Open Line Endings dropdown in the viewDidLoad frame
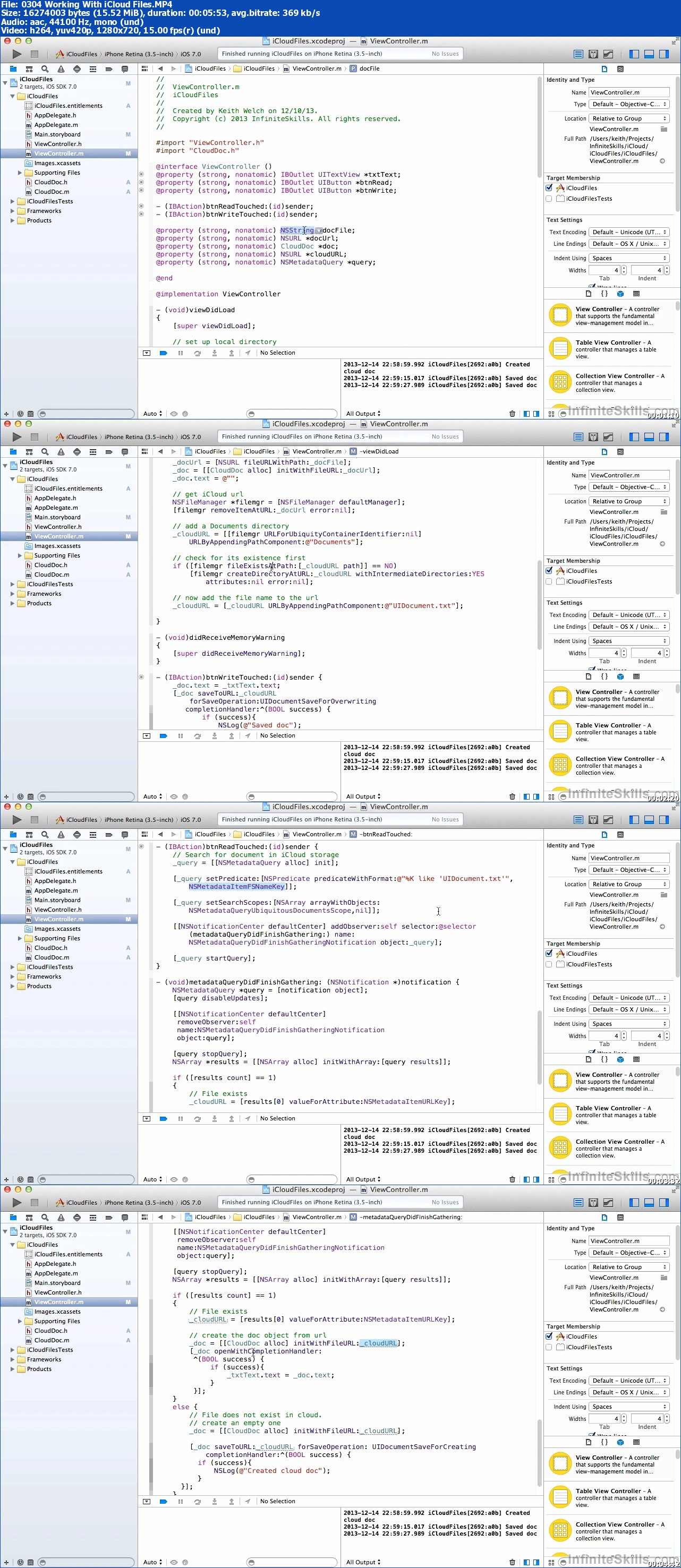The width and height of the screenshot is (681, 1568). (629, 627)
